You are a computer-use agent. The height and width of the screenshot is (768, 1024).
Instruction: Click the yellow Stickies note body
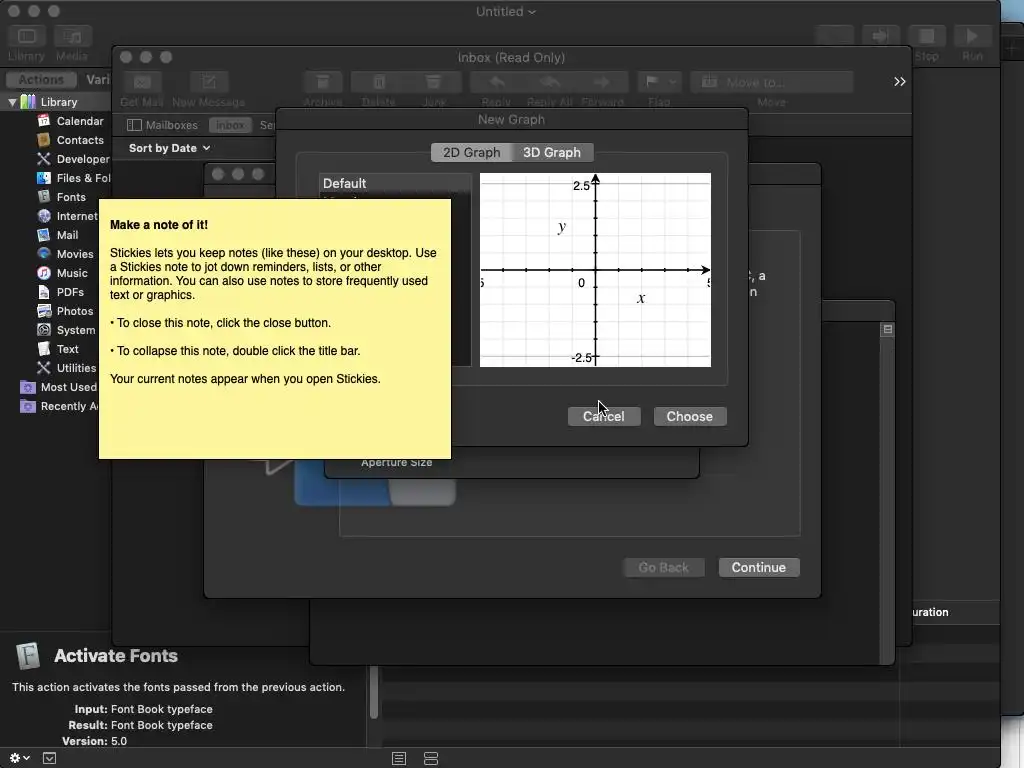(275, 328)
